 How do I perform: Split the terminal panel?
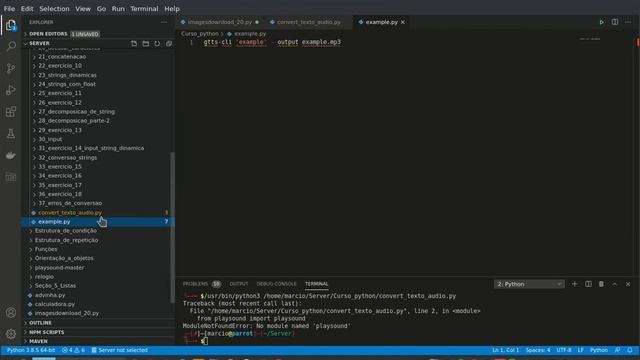588,284
